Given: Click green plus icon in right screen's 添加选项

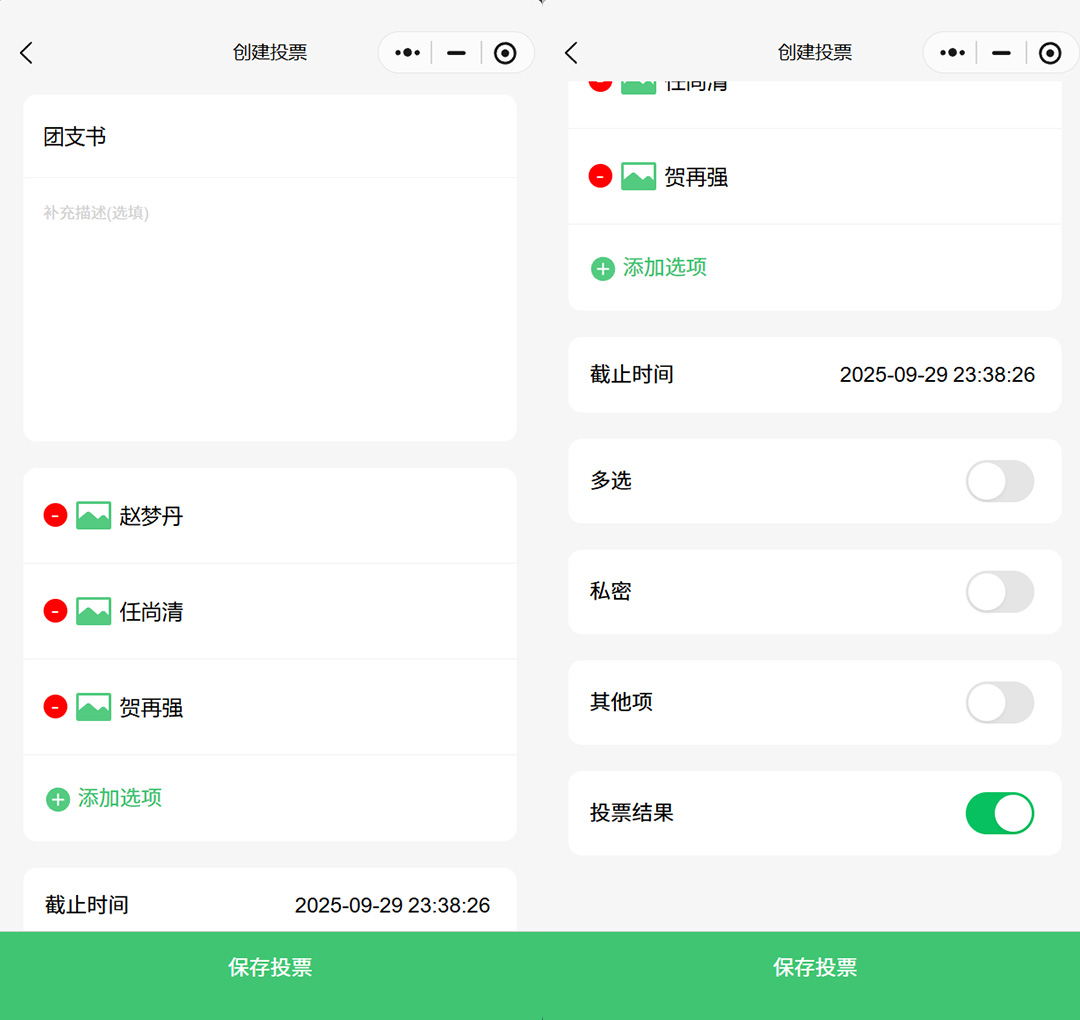Looking at the screenshot, I should click(x=603, y=268).
